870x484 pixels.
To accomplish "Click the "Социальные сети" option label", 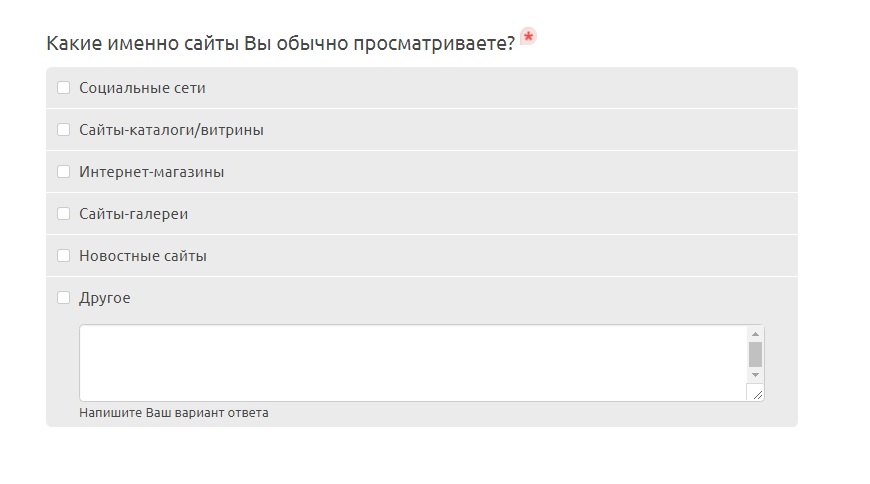I will (142, 88).
